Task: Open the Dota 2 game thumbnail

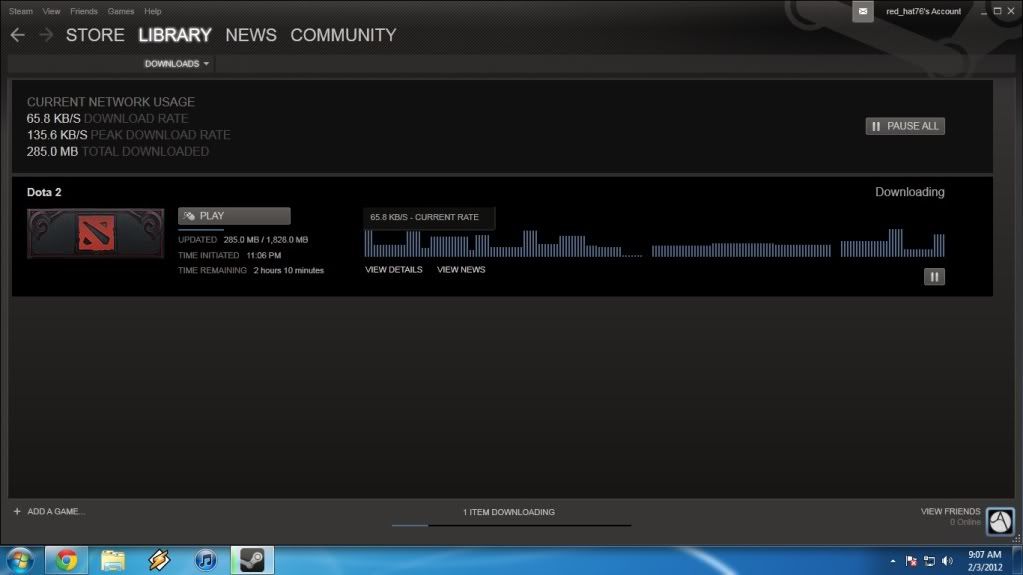Action: (96, 233)
